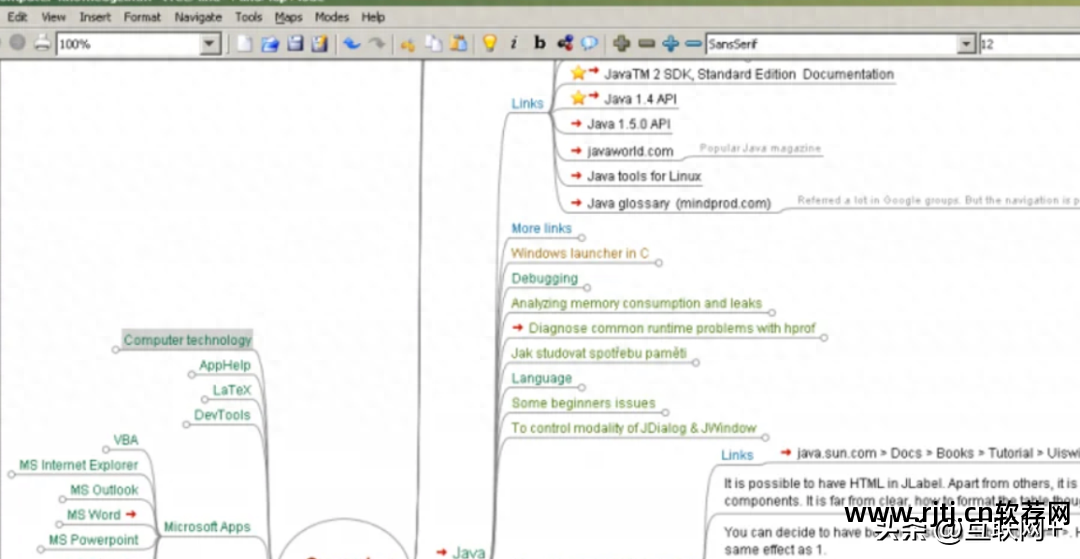Unfold Debugging node via its circle
Image resolution: width=1080 pixels, height=559 pixels.
point(587,287)
